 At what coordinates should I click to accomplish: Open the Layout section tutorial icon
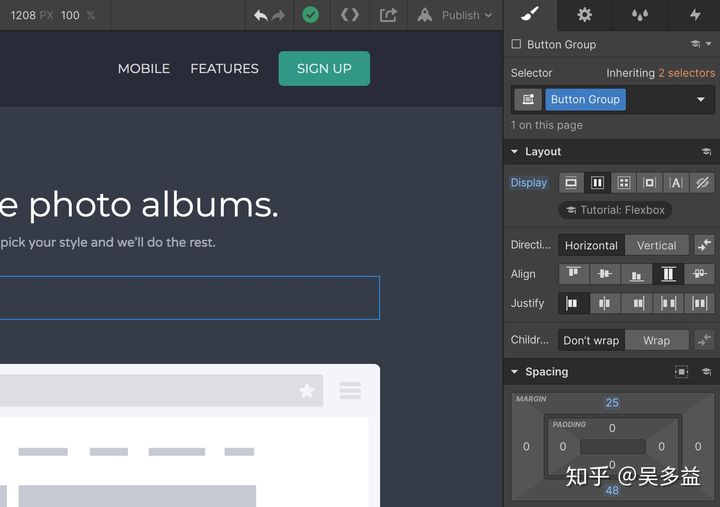pyautogui.click(x=706, y=152)
